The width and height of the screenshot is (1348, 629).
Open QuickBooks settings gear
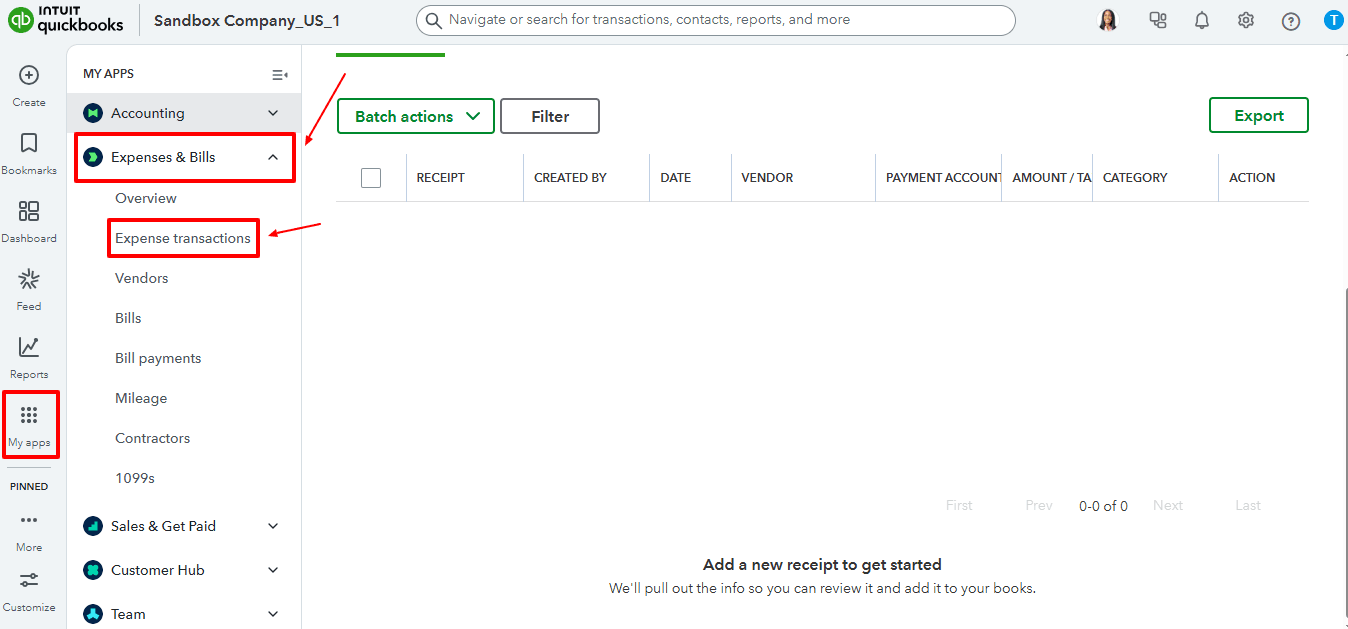(1245, 19)
